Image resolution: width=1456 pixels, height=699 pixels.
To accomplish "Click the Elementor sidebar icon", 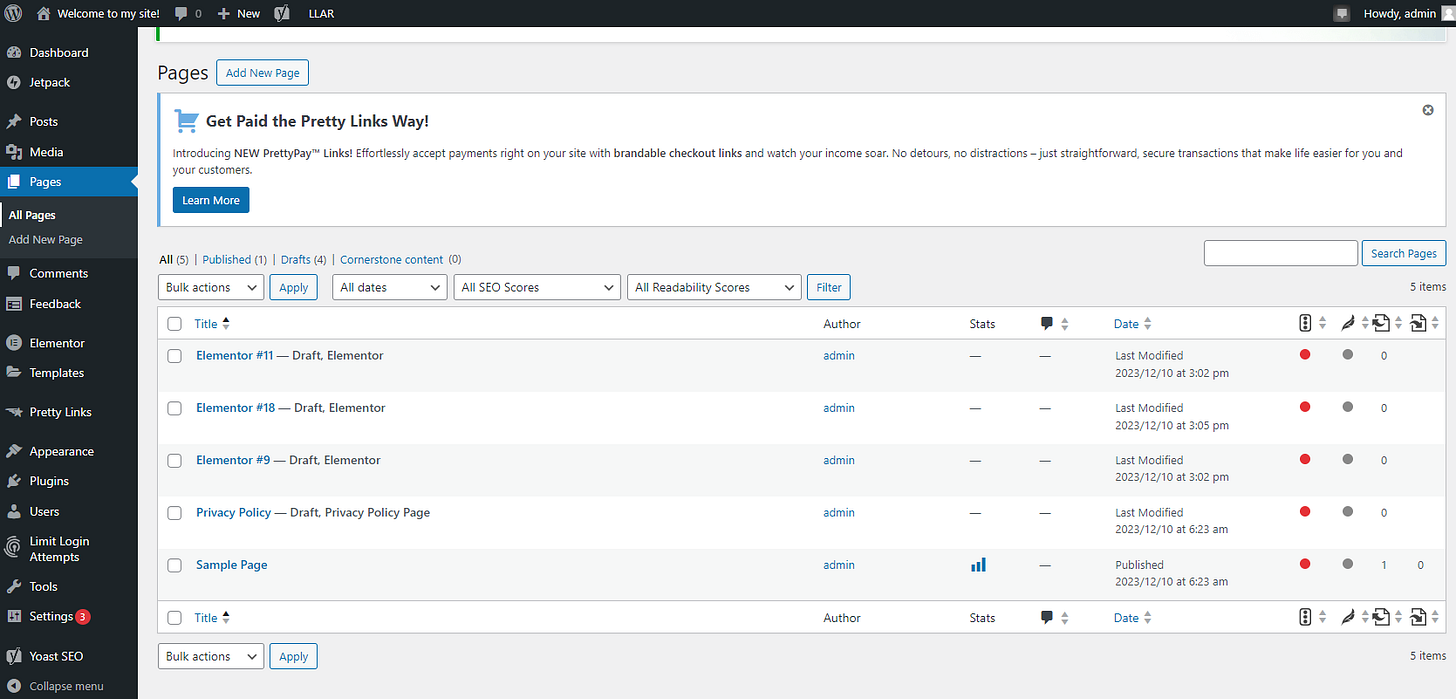I will [x=14, y=343].
